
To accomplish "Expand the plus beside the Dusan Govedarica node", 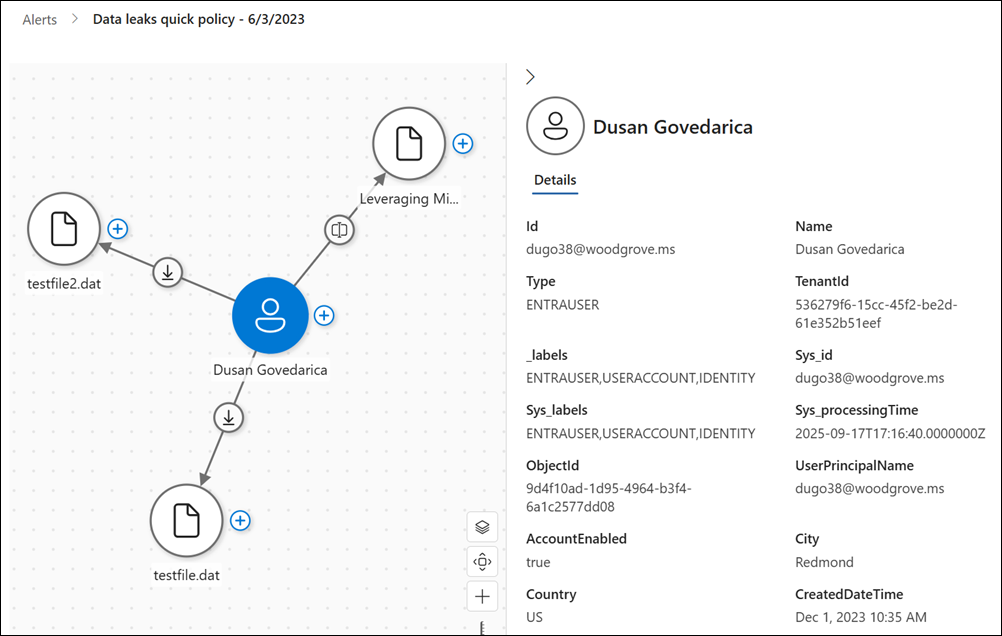I will (x=323, y=315).
